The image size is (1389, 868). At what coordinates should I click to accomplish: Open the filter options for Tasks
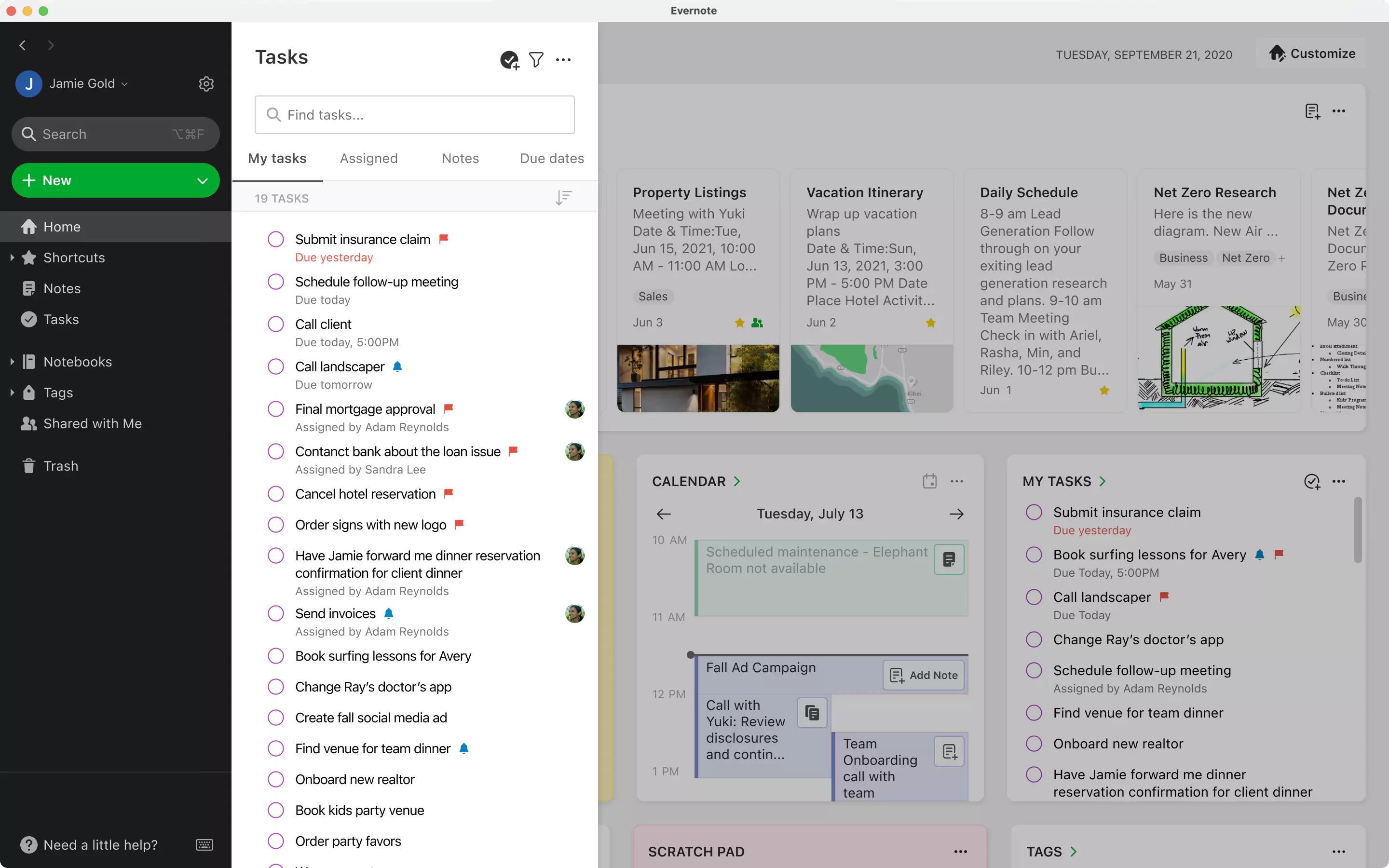(x=536, y=60)
